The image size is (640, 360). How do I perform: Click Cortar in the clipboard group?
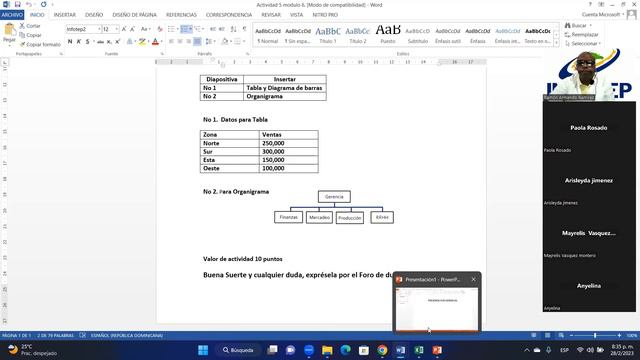point(29,26)
